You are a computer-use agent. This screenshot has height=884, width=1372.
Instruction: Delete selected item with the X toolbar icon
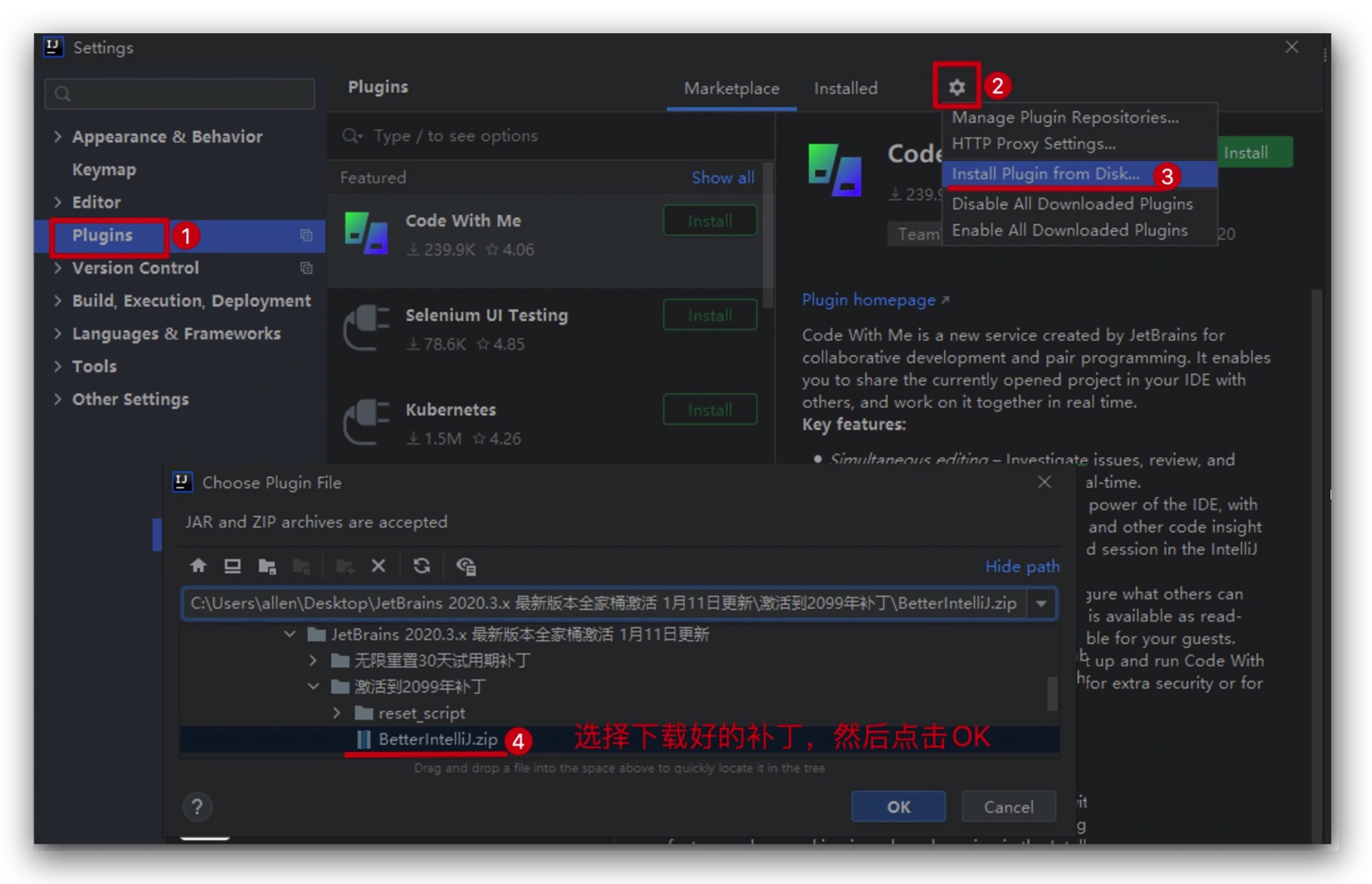point(378,566)
